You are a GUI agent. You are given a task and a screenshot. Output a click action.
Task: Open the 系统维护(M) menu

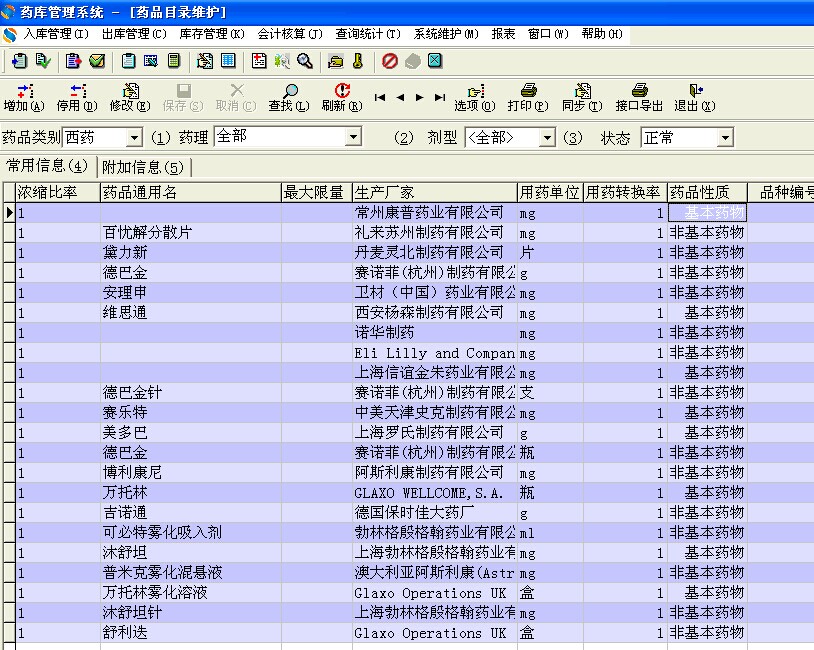pyautogui.click(x=446, y=34)
